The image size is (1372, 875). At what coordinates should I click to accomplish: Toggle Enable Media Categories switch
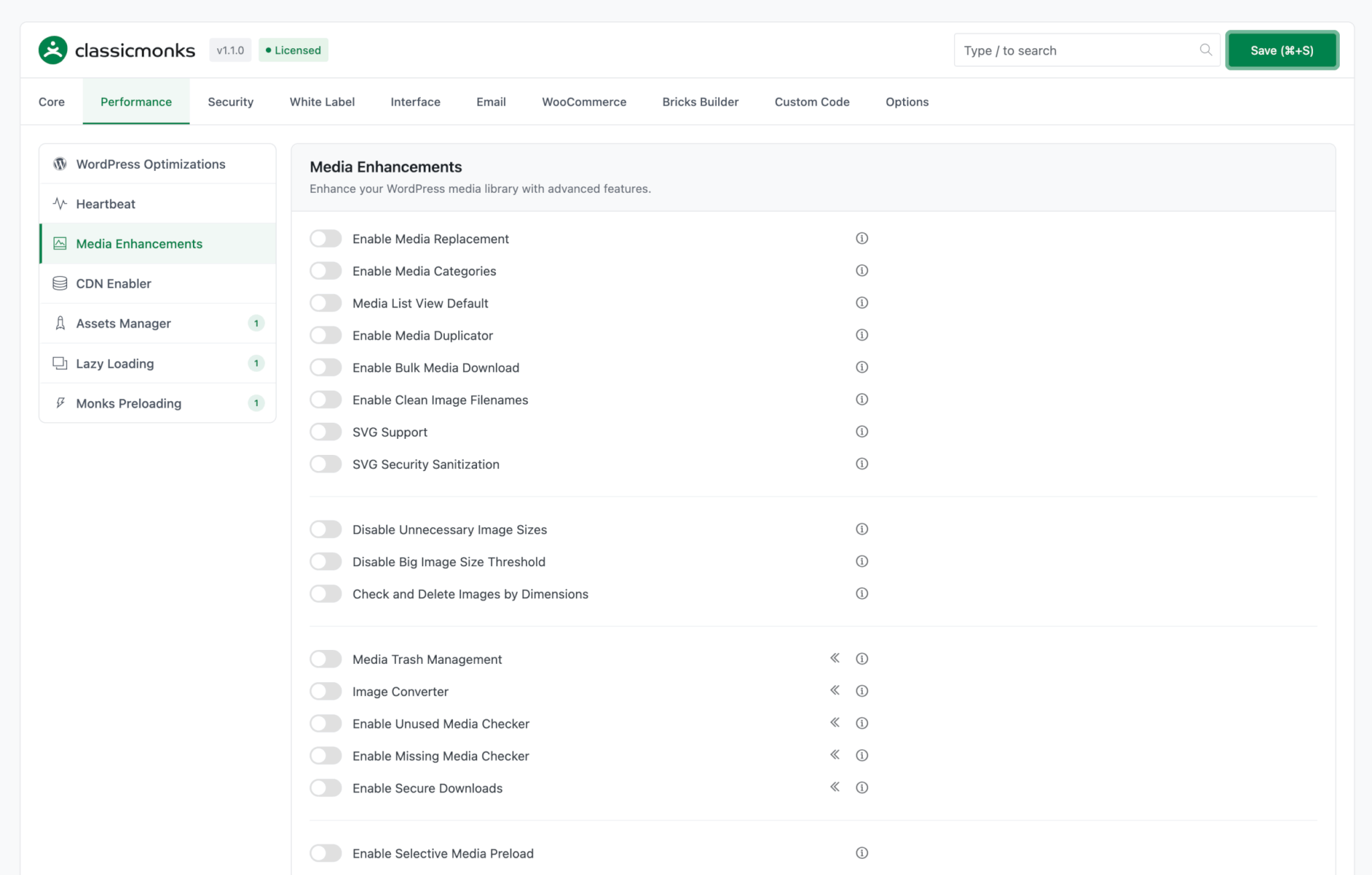[x=326, y=271]
